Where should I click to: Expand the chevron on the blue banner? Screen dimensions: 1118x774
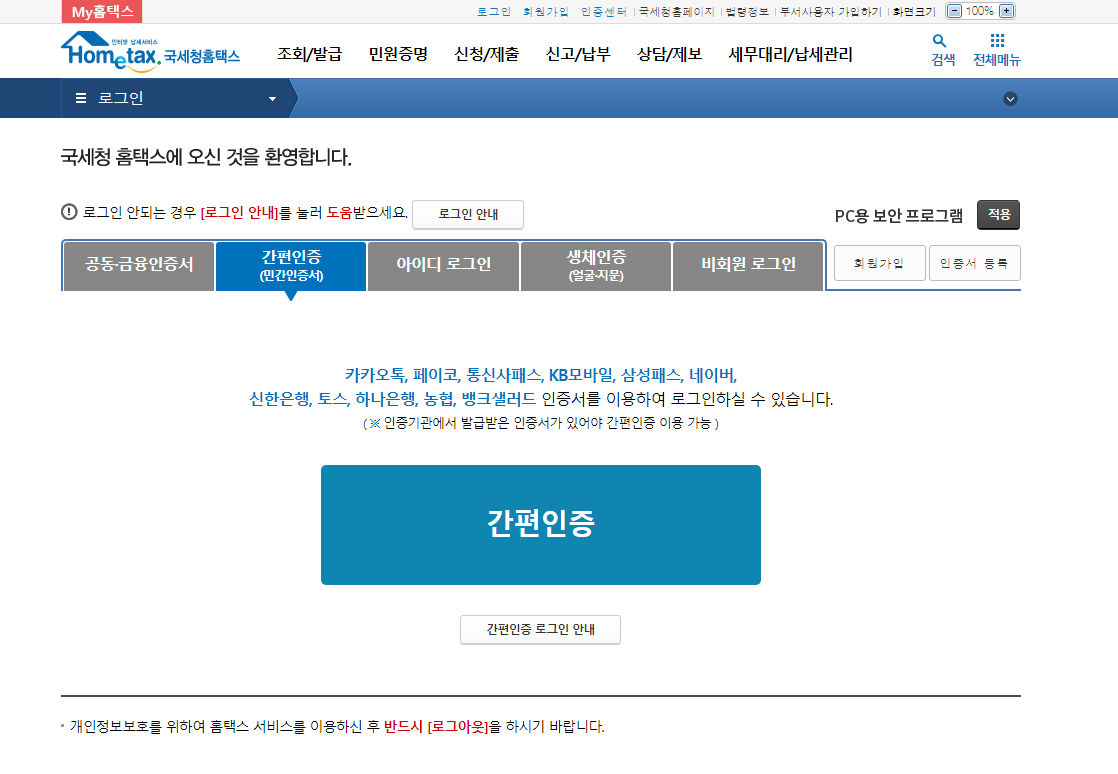click(1010, 99)
